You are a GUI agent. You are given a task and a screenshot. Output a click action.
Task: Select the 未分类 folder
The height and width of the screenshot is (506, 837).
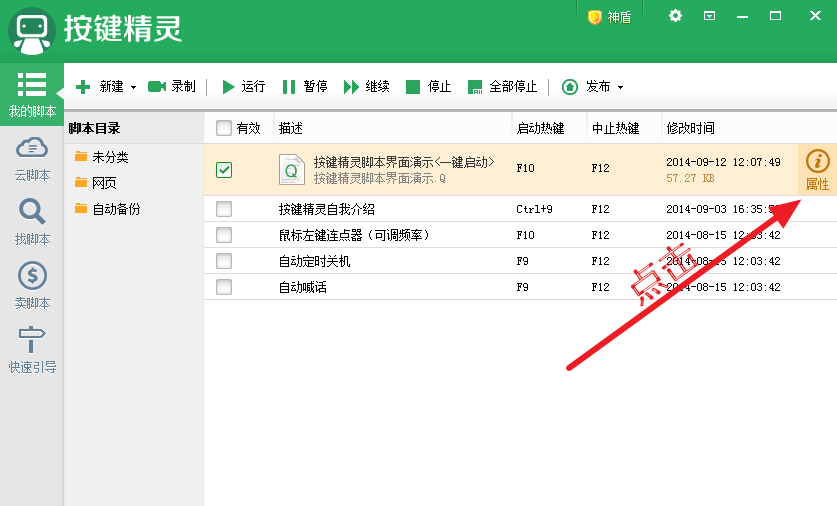[101, 157]
